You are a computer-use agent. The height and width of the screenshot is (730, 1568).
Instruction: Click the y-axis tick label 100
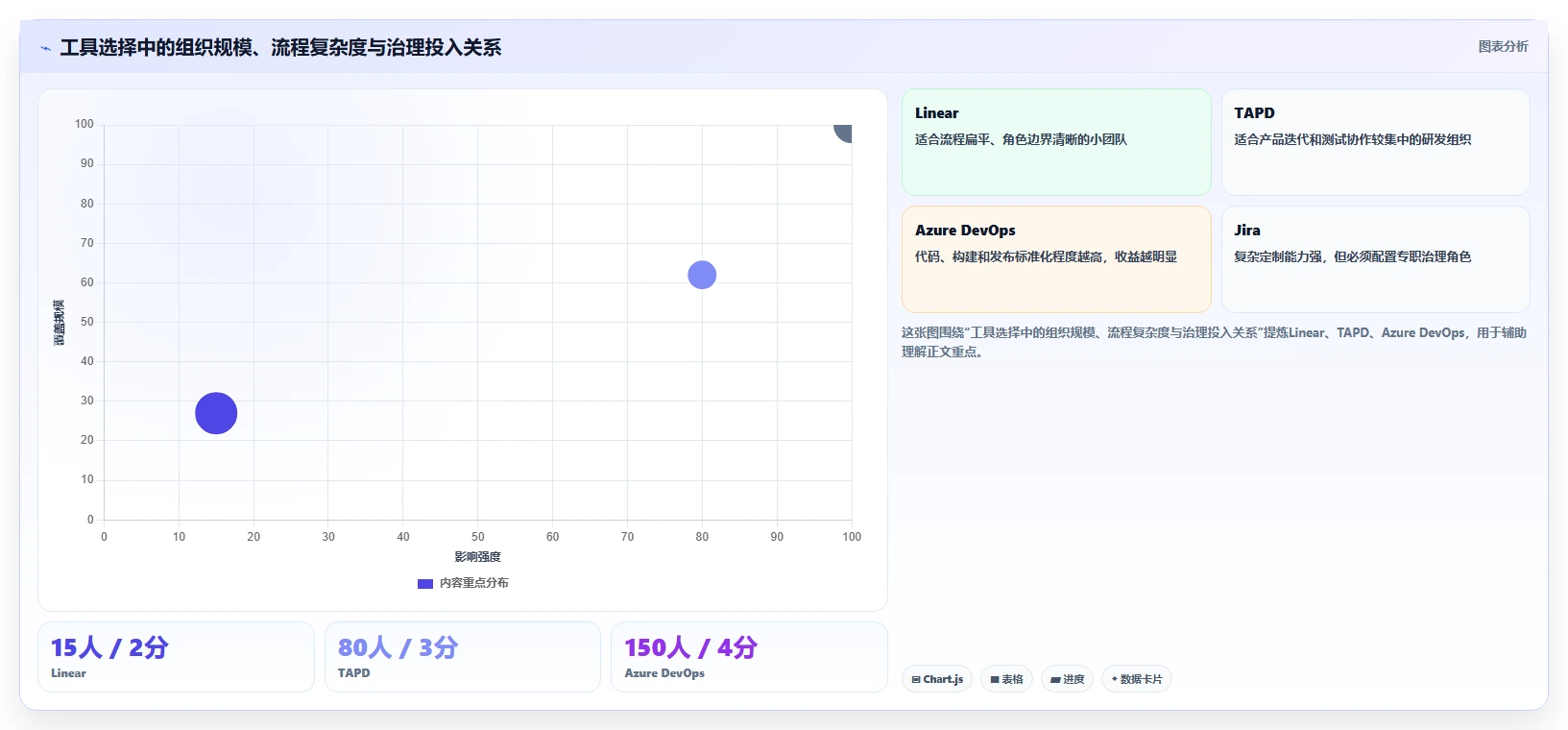(x=84, y=124)
